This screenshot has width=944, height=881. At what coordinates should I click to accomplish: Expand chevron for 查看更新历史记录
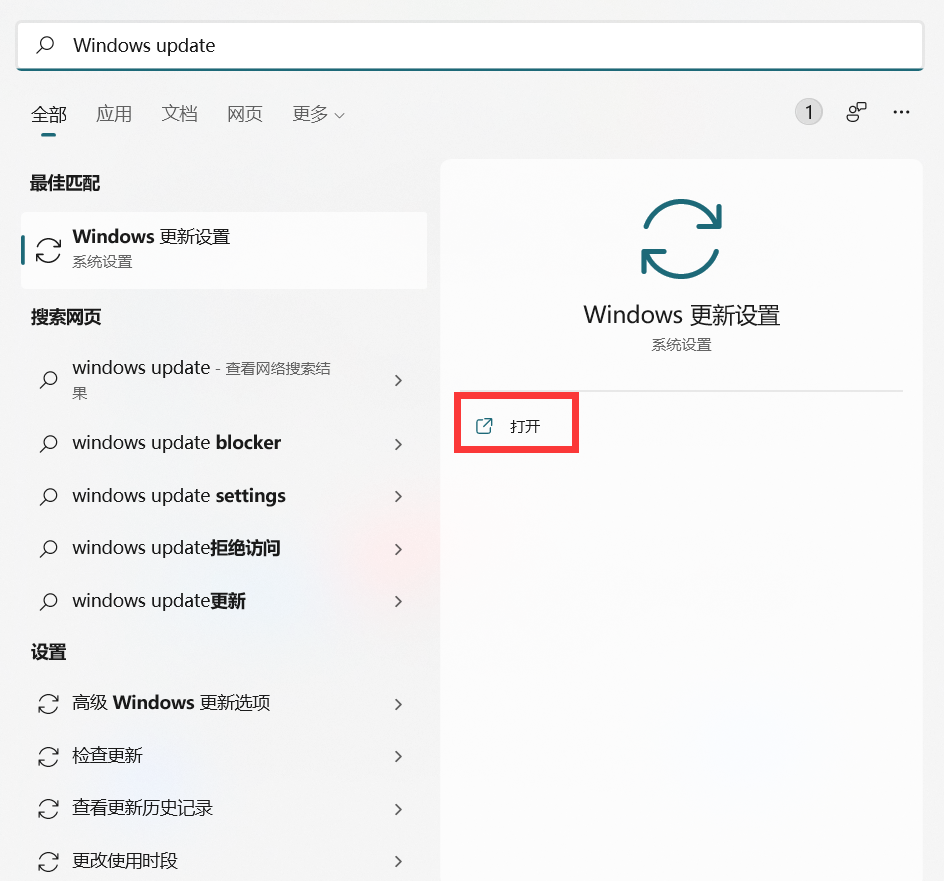(x=398, y=809)
